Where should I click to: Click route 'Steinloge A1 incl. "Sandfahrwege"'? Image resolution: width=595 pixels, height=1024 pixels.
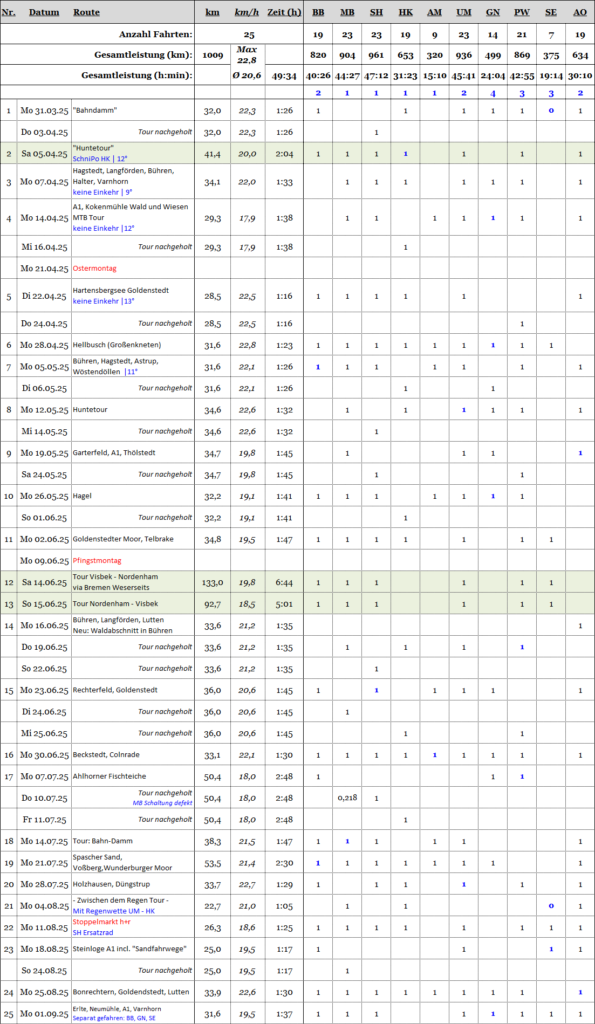(129, 948)
